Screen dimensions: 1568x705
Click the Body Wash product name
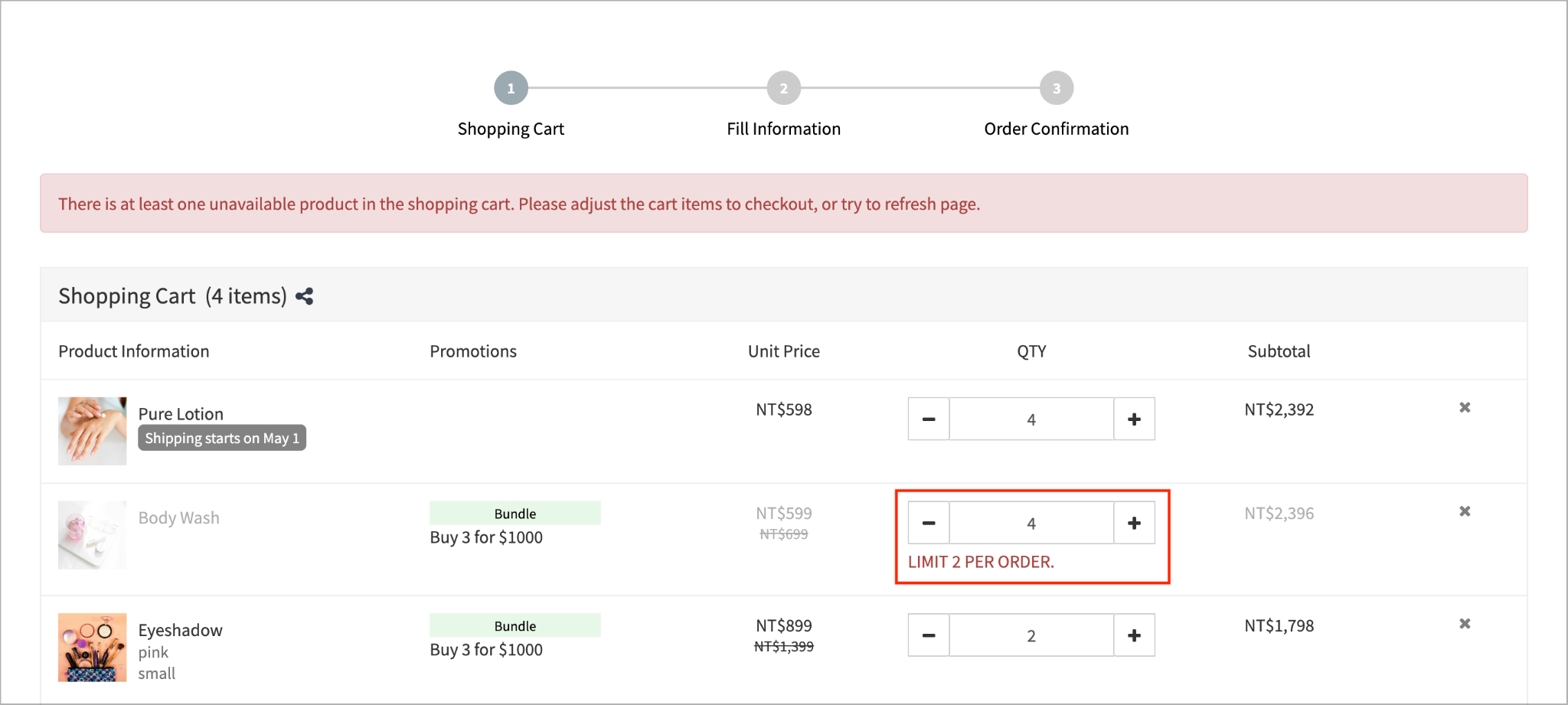[179, 518]
